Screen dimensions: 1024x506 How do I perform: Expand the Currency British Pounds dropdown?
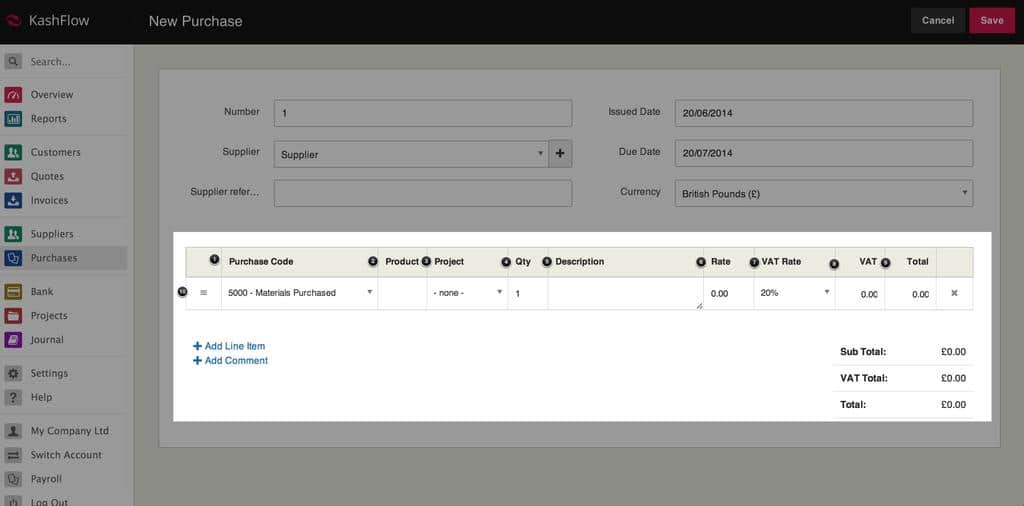coord(823,194)
